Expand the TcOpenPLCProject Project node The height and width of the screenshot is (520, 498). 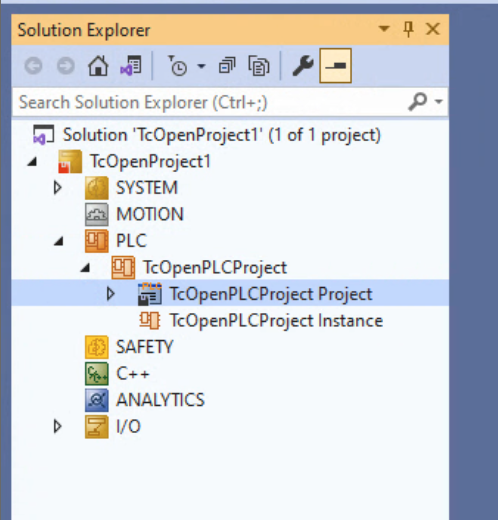[x=110, y=294]
